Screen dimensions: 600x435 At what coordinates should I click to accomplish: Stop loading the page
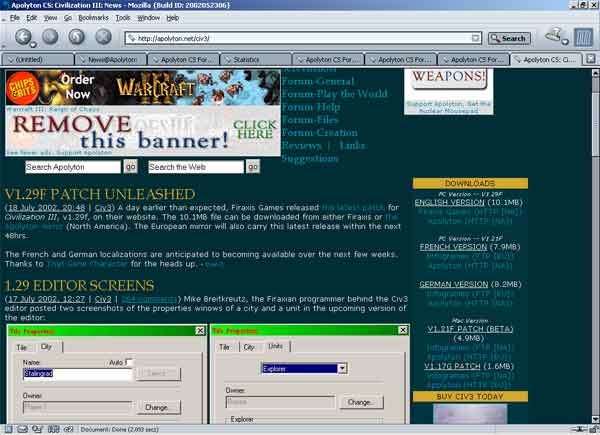click(x=103, y=38)
